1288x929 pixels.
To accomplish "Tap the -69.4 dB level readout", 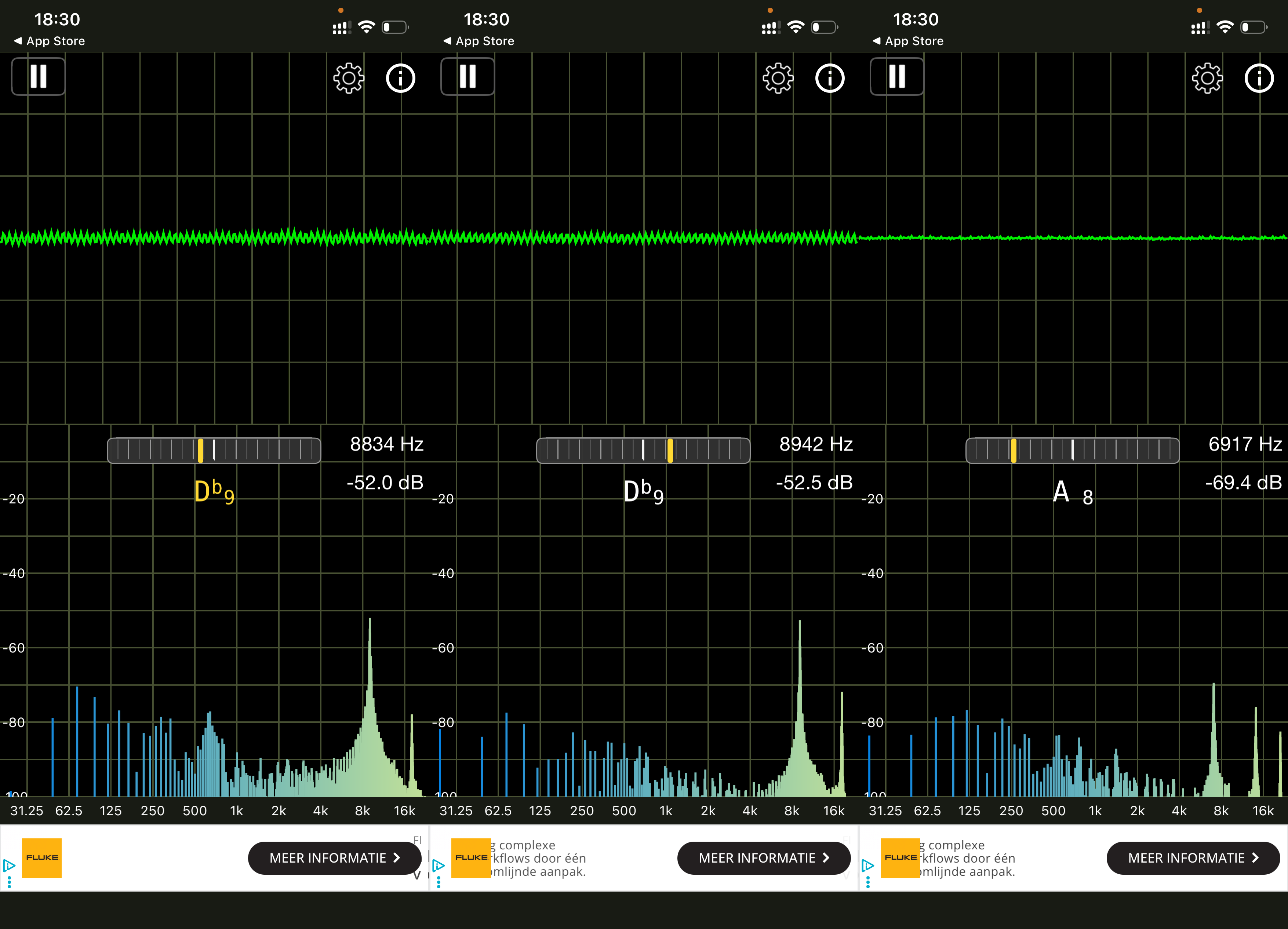I will [x=1244, y=483].
